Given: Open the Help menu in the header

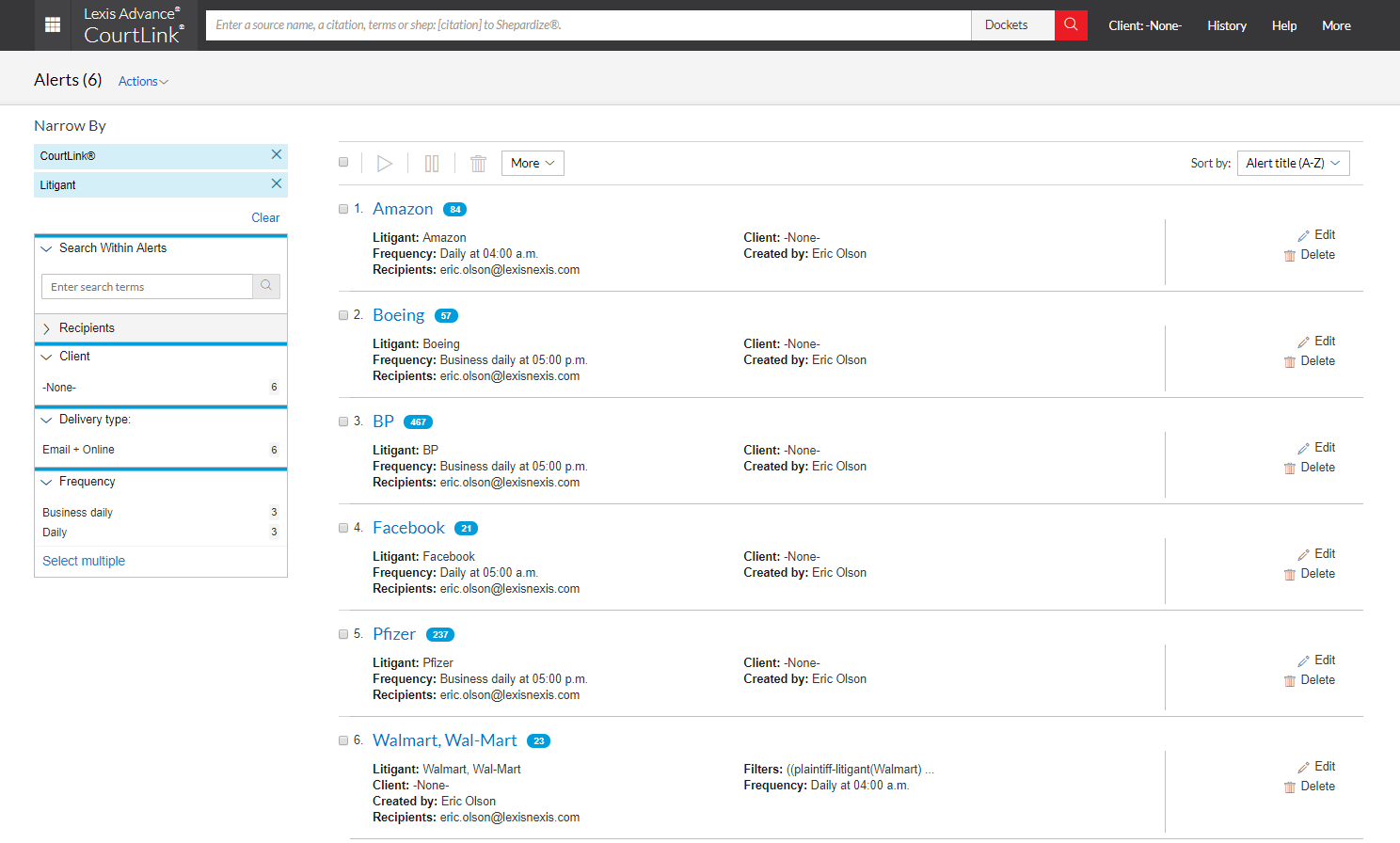Looking at the screenshot, I should [1284, 25].
